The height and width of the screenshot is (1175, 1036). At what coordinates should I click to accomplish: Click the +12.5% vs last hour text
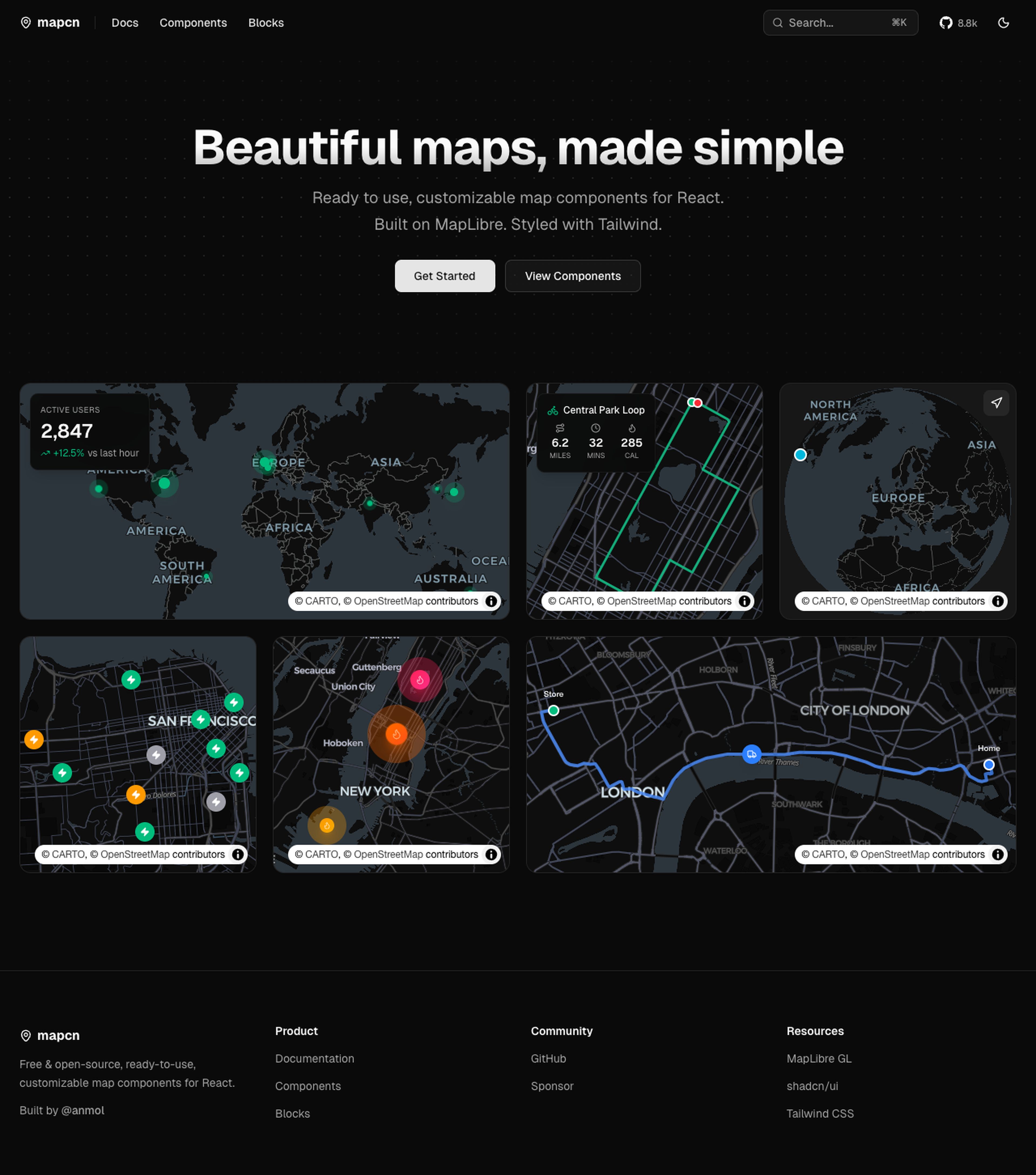point(90,453)
